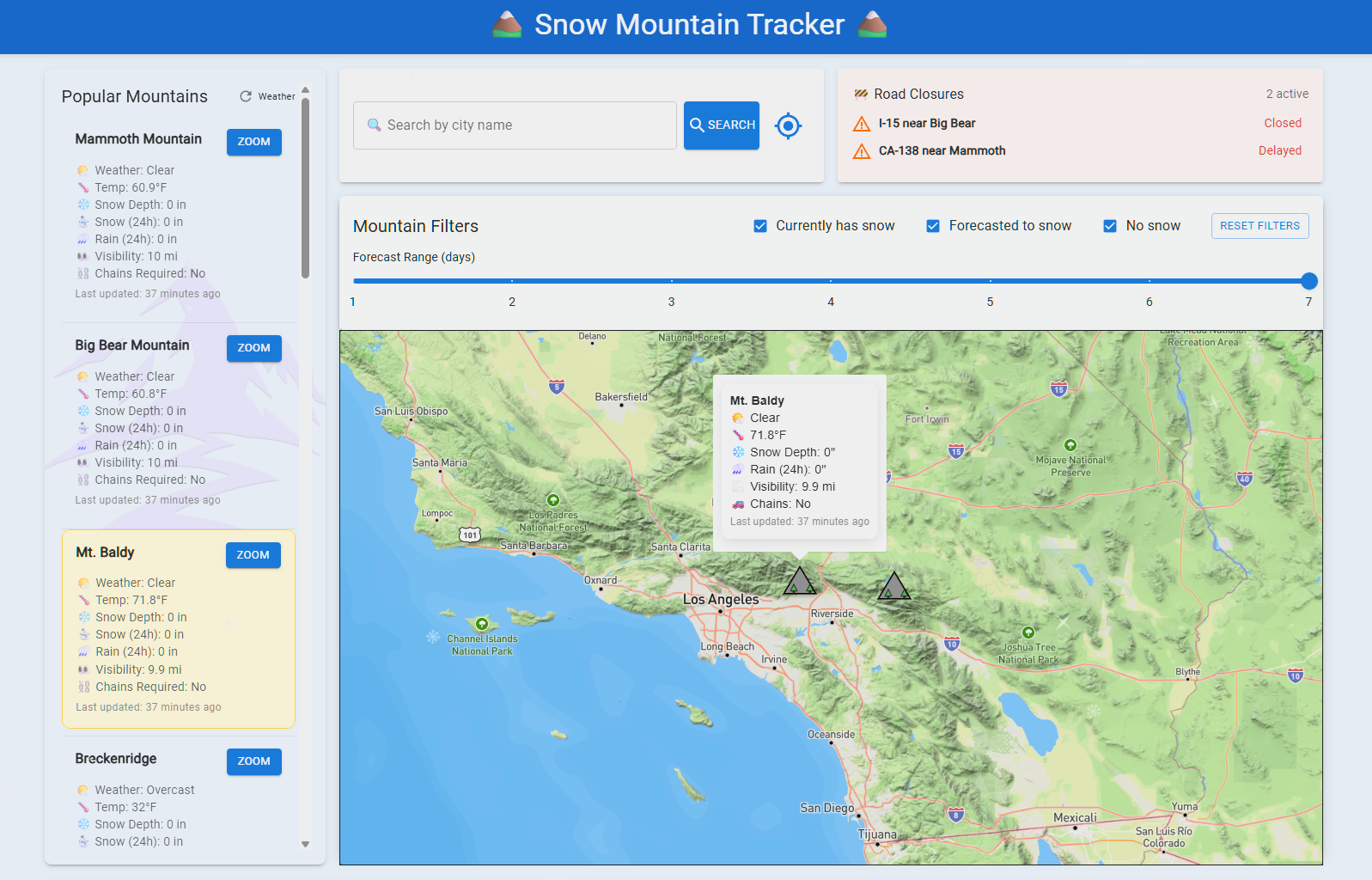This screenshot has width=1372, height=880.
Task: Click the Los Padres National Forest marker
Action: pos(553,500)
